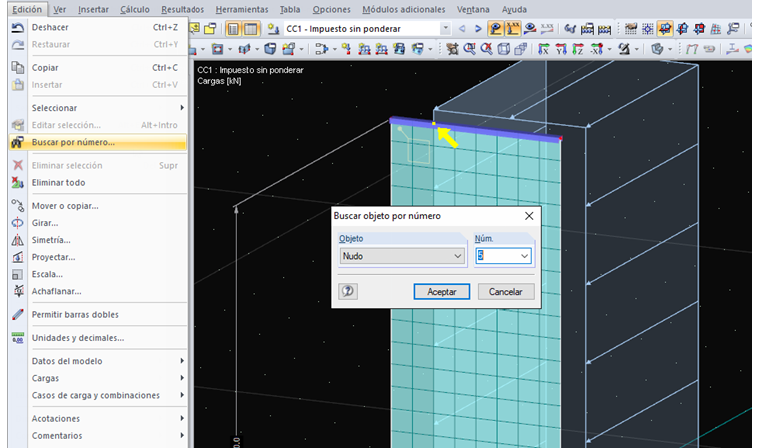This screenshot has height=448, width=760.
Task: Click the zoom window magnifier icon
Action: (469, 49)
